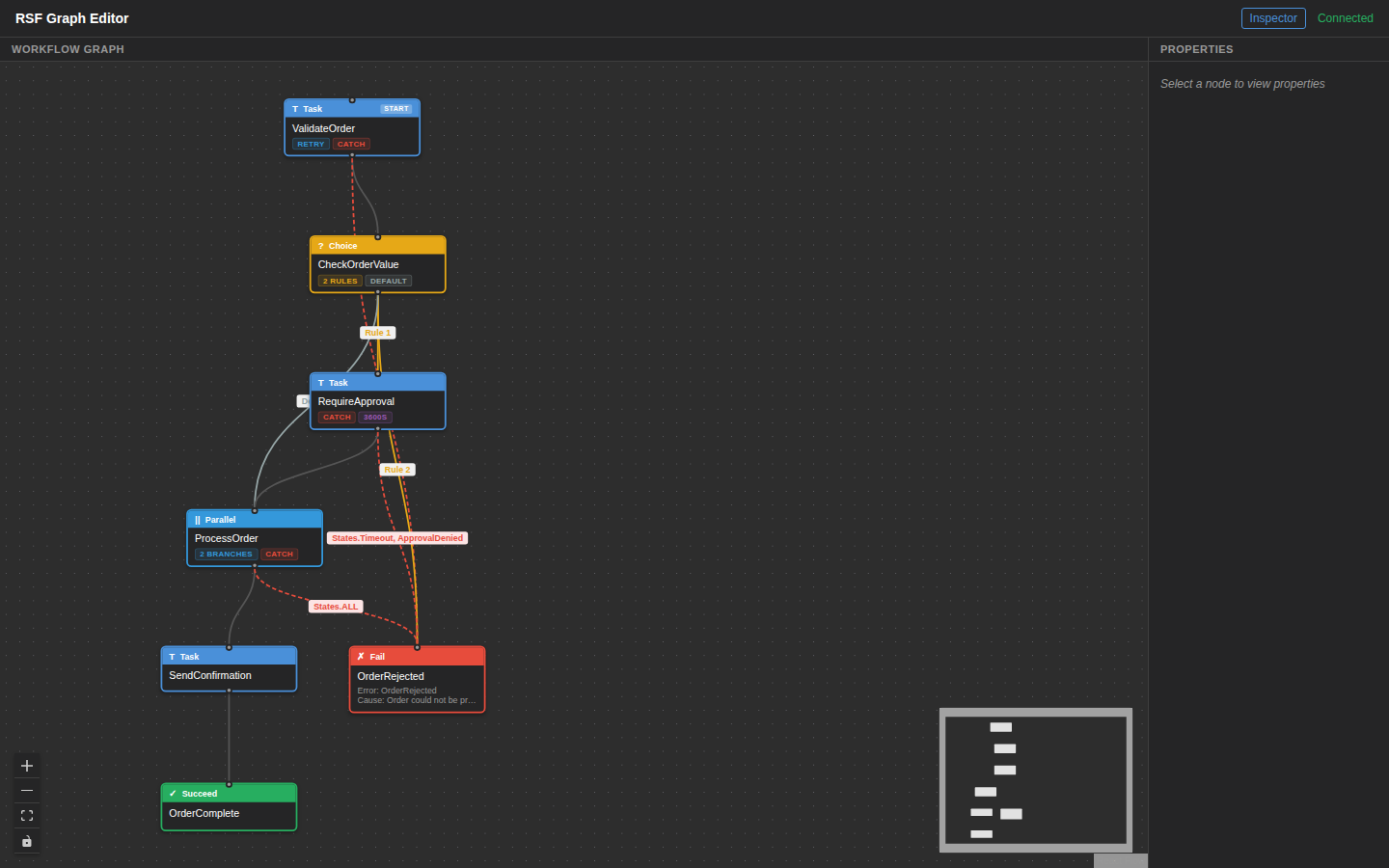Toggle the DEFAULT badge on CheckOrderValue
The image size is (1389, 868).
coord(388,281)
